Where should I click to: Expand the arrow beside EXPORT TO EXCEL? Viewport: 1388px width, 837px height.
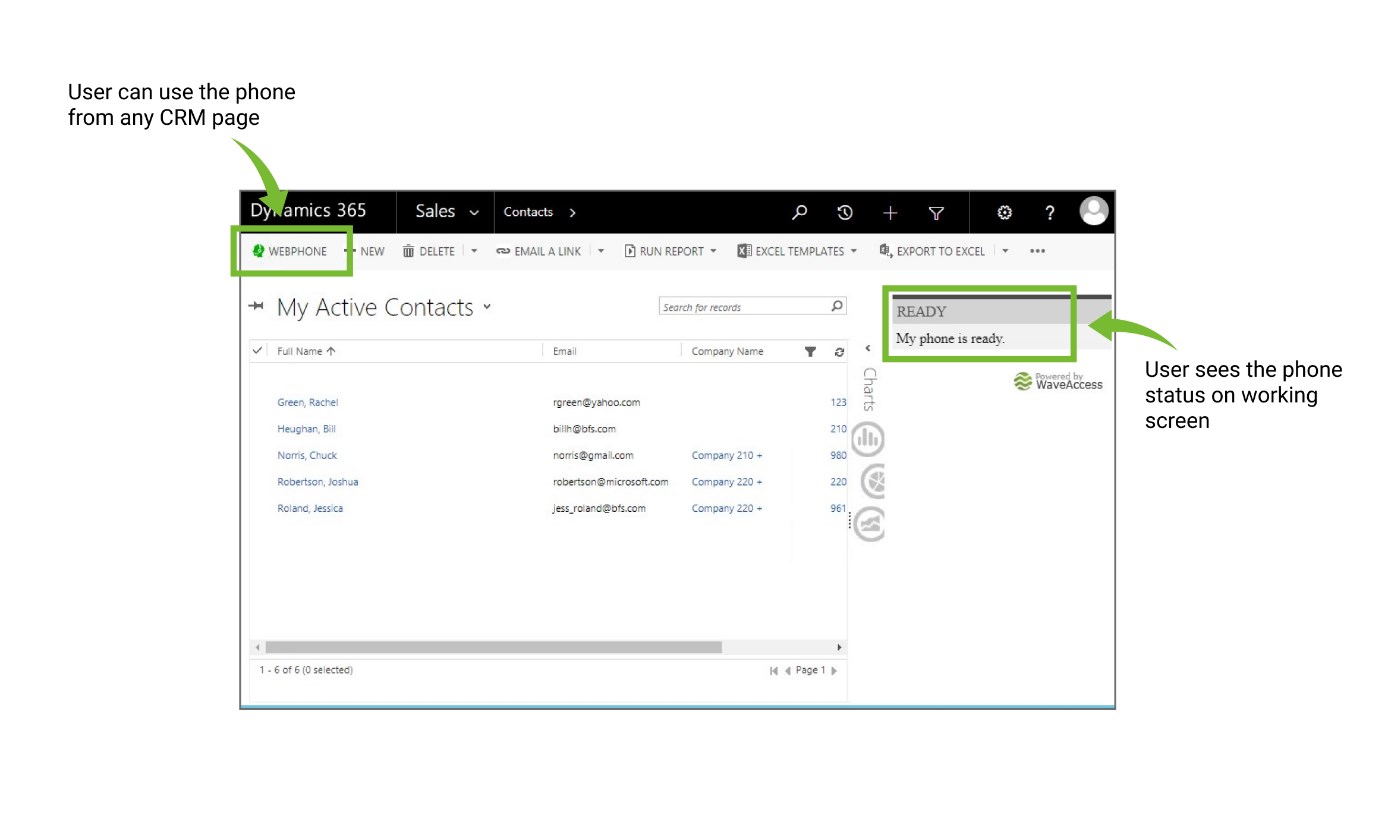point(1005,251)
